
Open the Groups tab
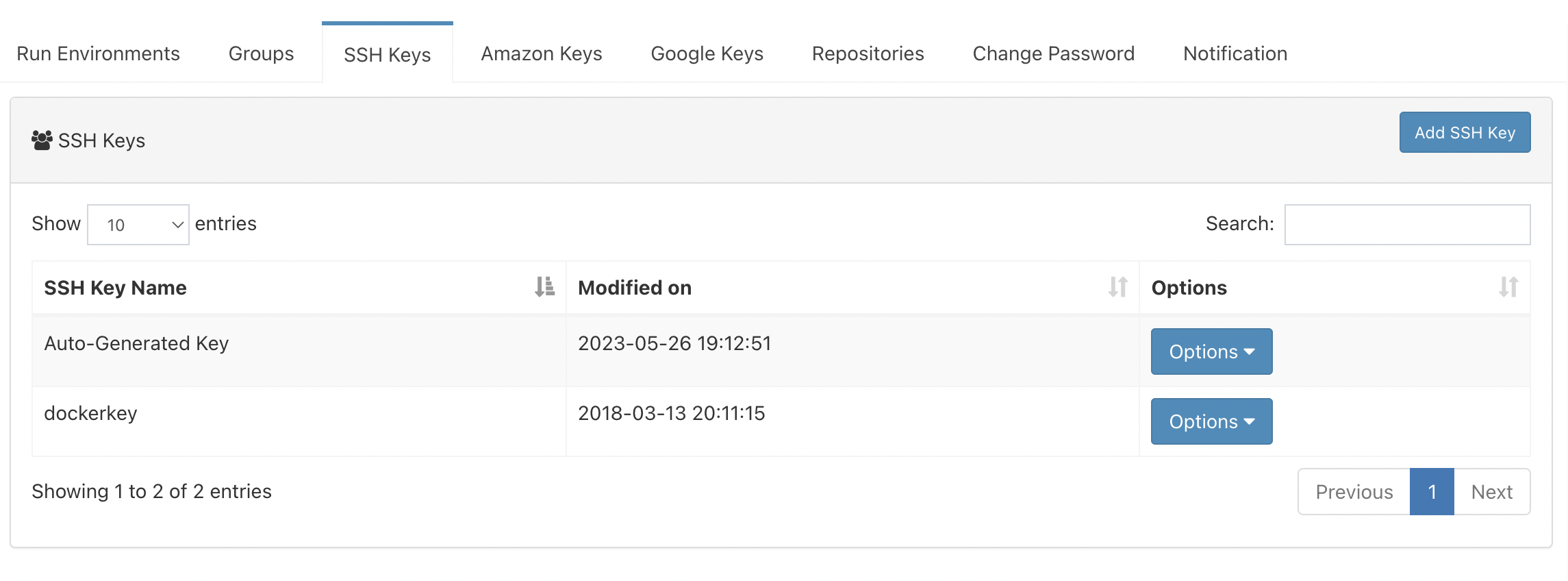(x=261, y=53)
